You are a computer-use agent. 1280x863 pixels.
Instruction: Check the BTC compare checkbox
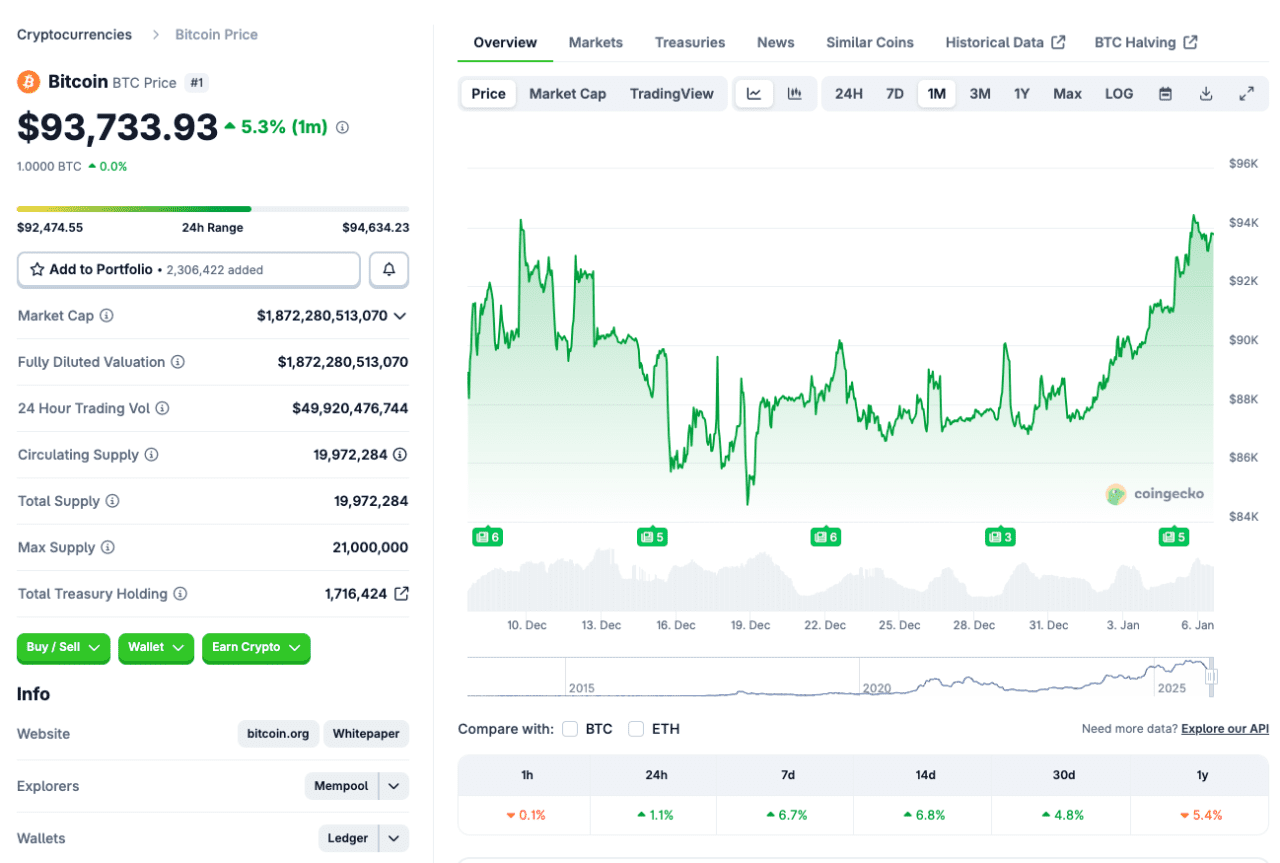[x=570, y=729]
